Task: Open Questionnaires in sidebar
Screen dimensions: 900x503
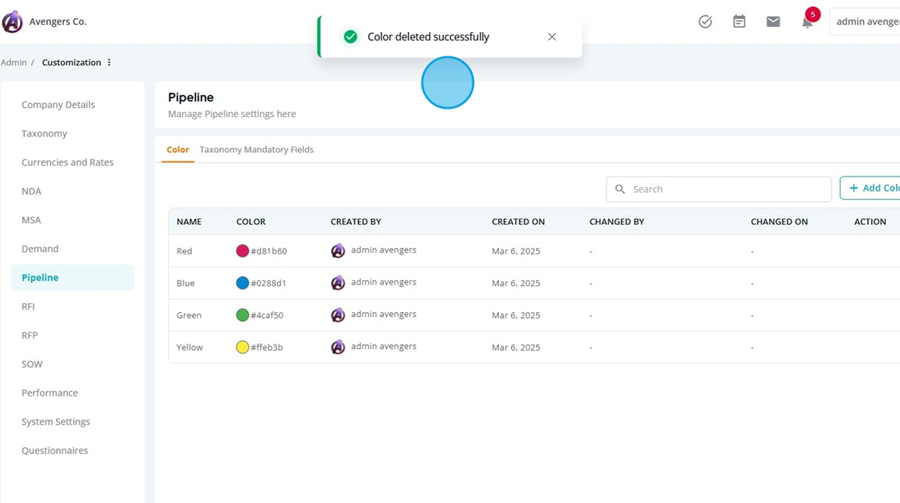Action: [55, 451]
